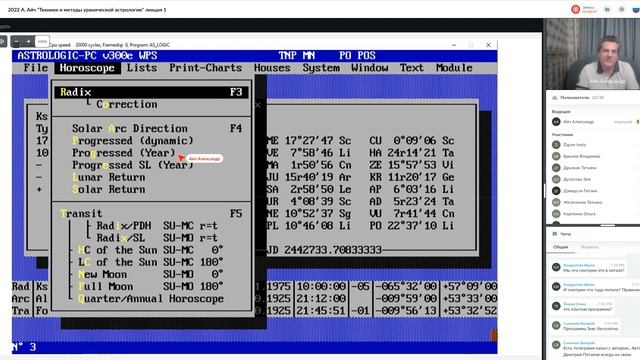The height and width of the screenshot is (360, 640).
Task: Open the Window menu
Action: click(369, 68)
